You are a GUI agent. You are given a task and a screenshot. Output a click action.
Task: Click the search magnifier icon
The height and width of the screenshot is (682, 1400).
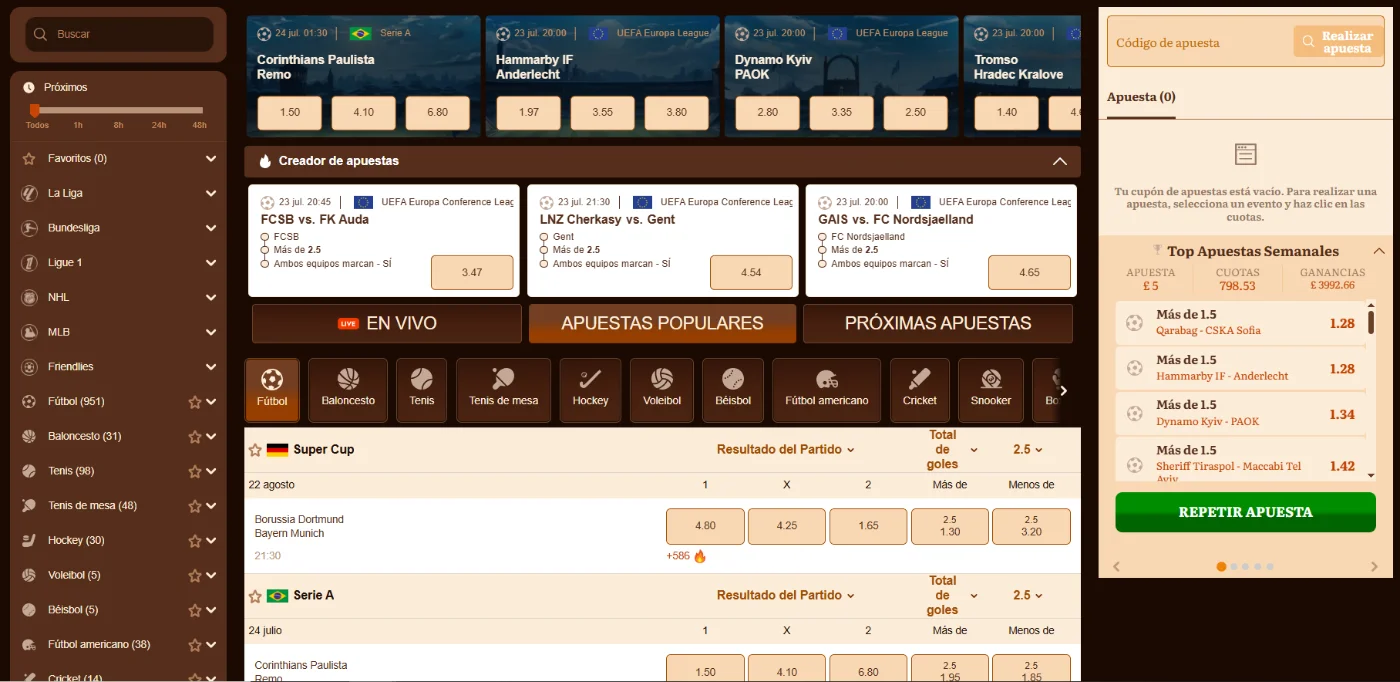40,34
